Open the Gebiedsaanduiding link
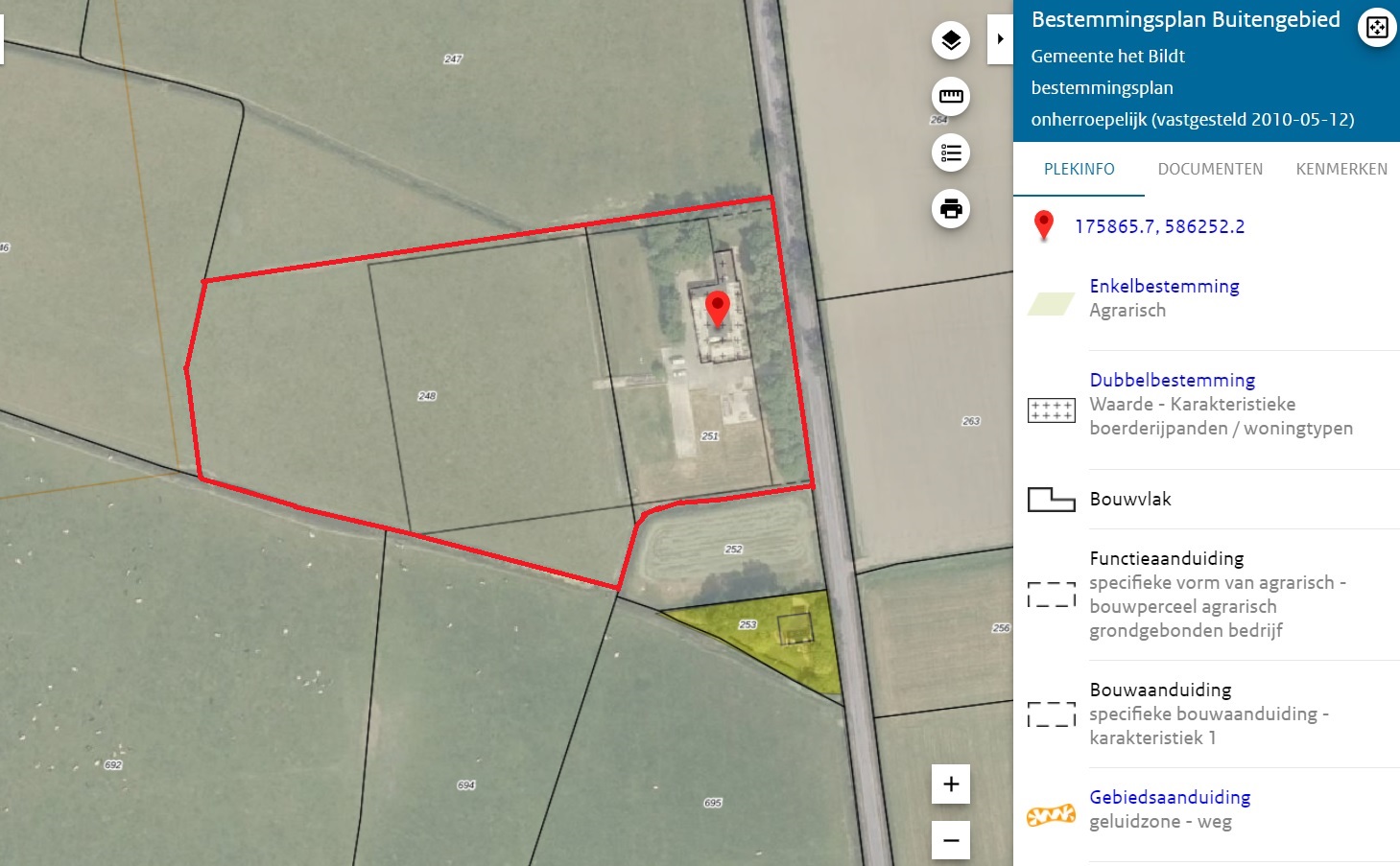The width and height of the screenshot is (1400, 866). (x=1170, y=797)
